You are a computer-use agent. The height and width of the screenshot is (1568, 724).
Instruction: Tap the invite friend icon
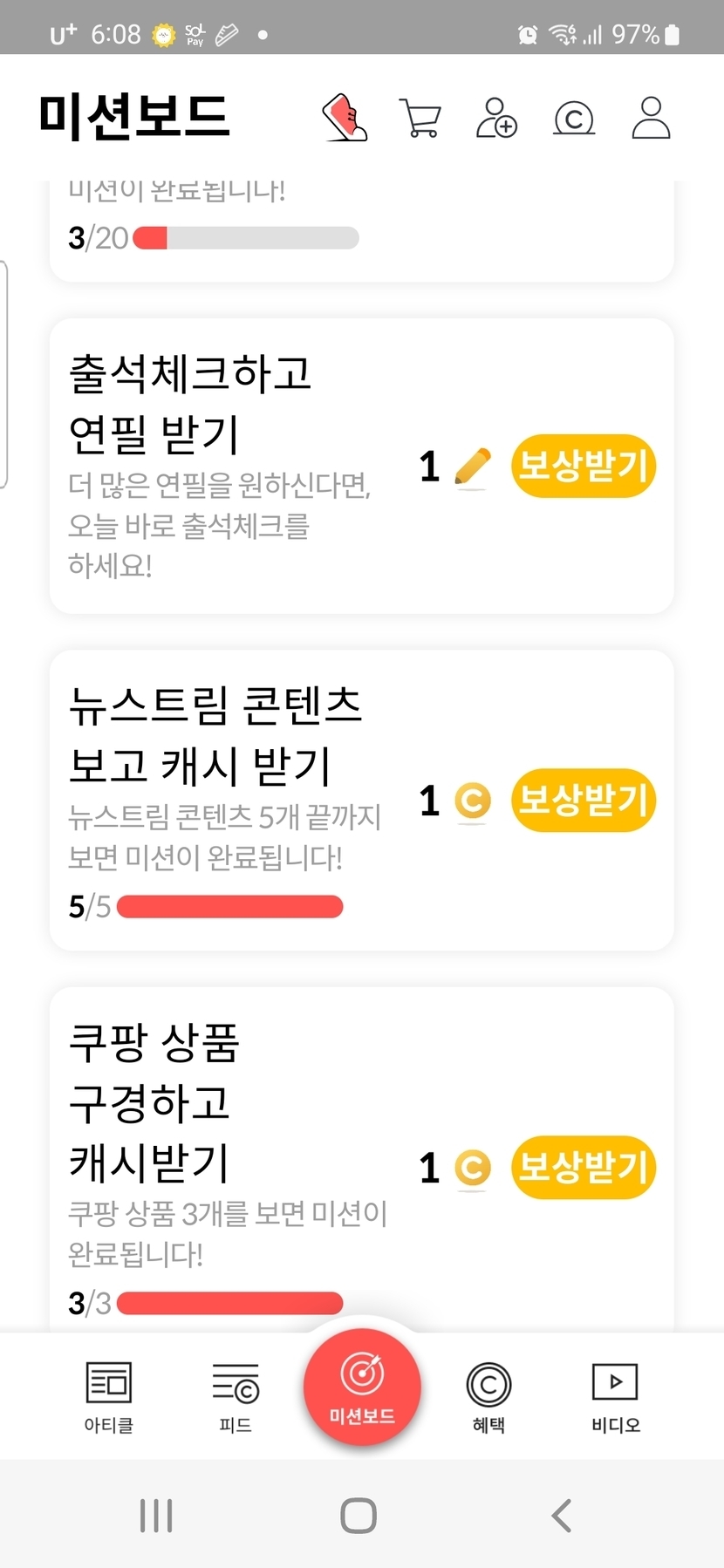coord(496,118)
